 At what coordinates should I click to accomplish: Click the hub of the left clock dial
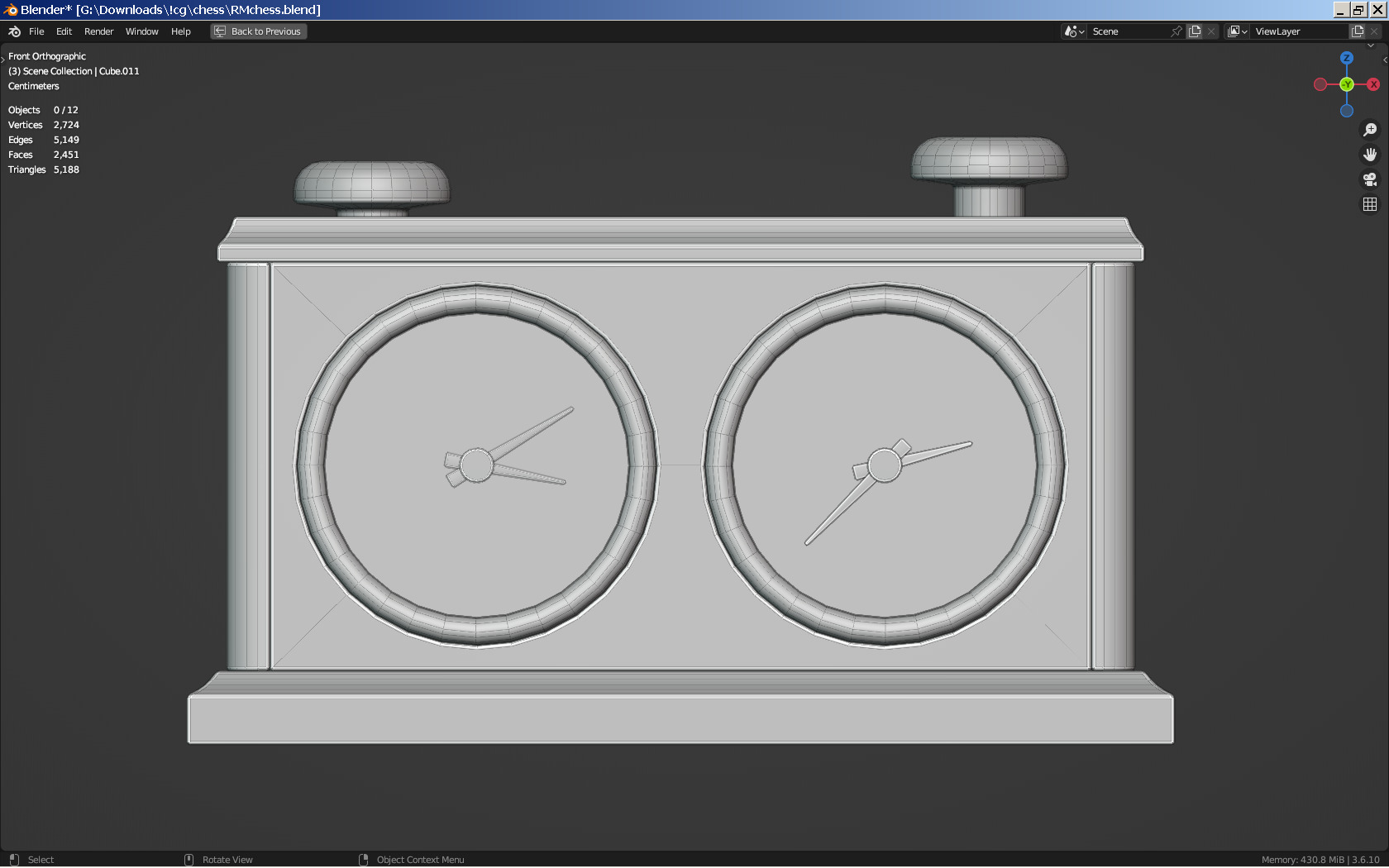[x=476, y=465]
